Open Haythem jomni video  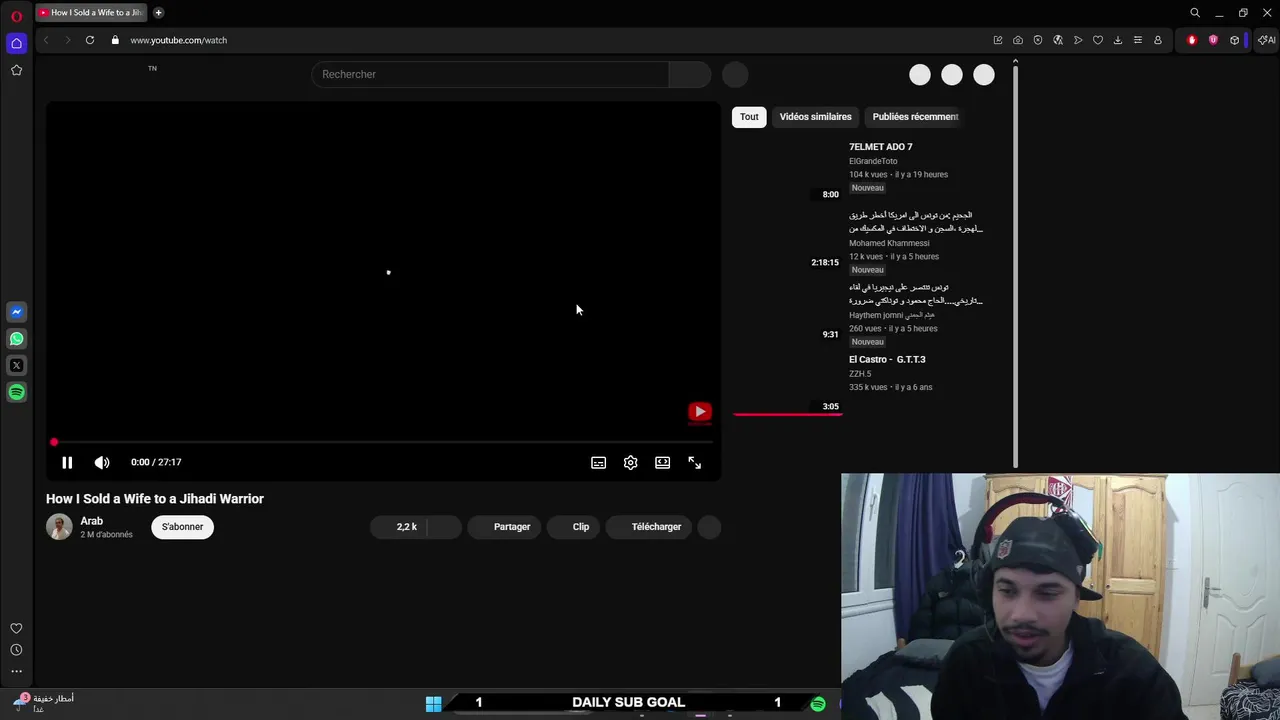(x=916, y=294)
